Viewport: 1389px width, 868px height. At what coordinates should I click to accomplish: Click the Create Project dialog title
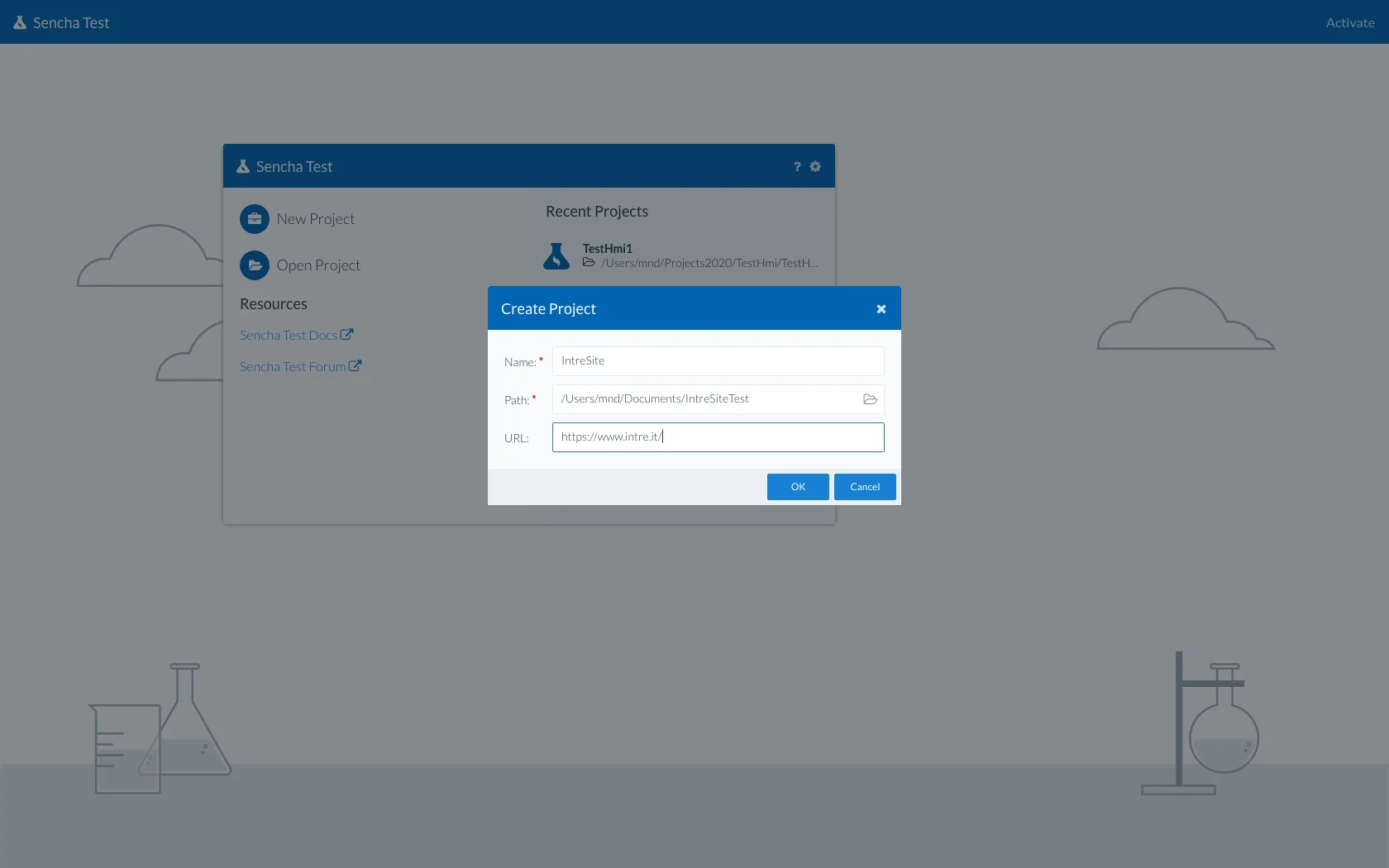click(x=548, y=309)
